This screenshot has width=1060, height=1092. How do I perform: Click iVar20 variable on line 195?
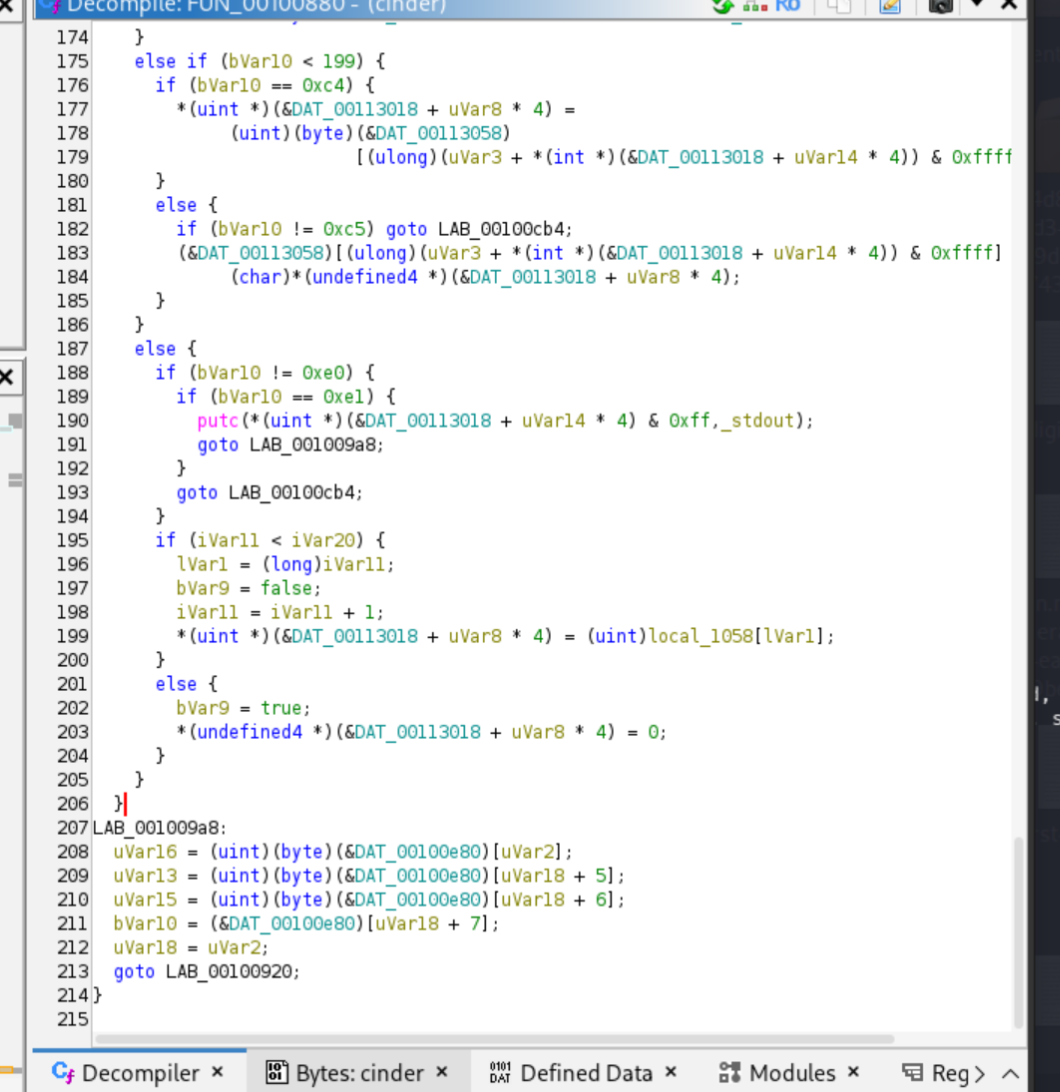tap(323, 540)
